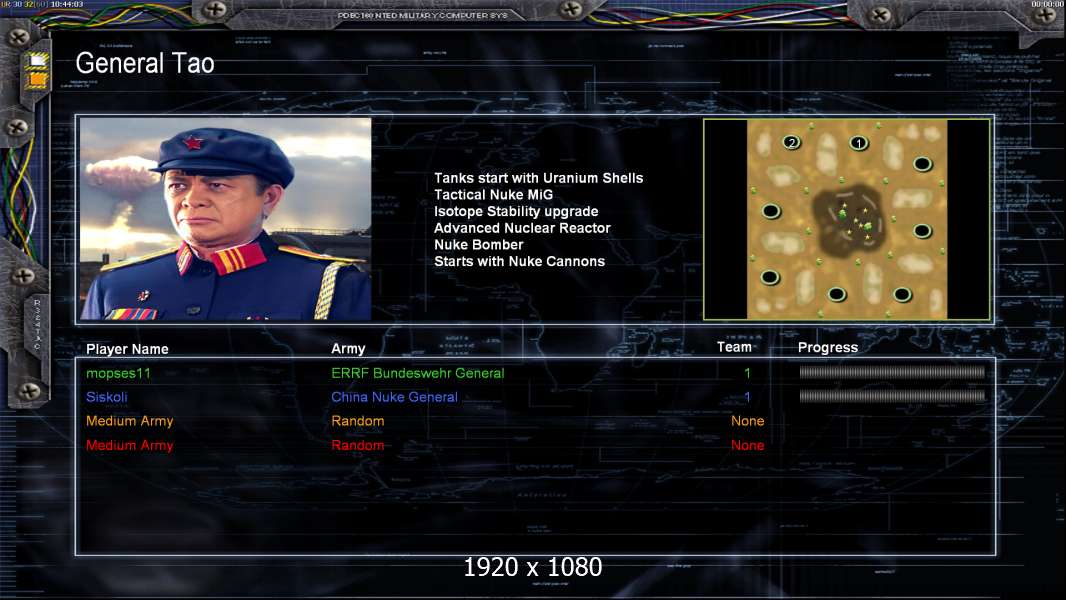1066x600 pixels.
Task: Click 'Nuke Bomber' line
Action: (479, 245)
